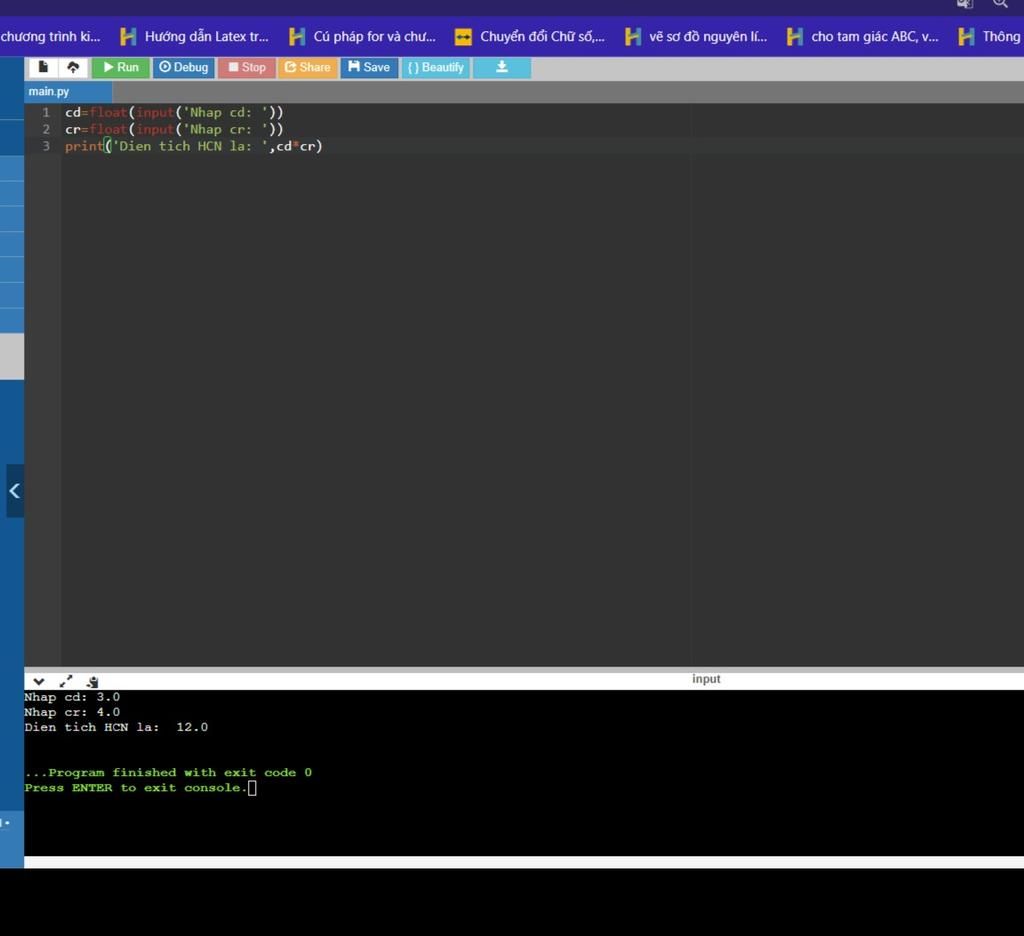Image resolution: width=1024 pixels, height=936 pixels.
Task: Place cursor in the print('Dien tich HCN la') line
Action: coord(194,146)
